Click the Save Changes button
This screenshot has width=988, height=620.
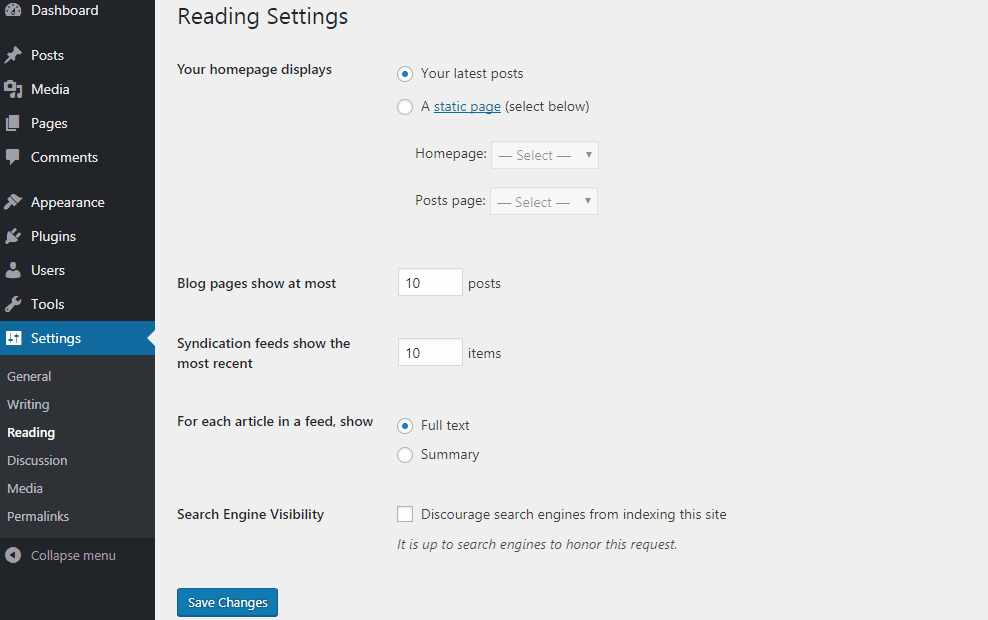[227, 602]
